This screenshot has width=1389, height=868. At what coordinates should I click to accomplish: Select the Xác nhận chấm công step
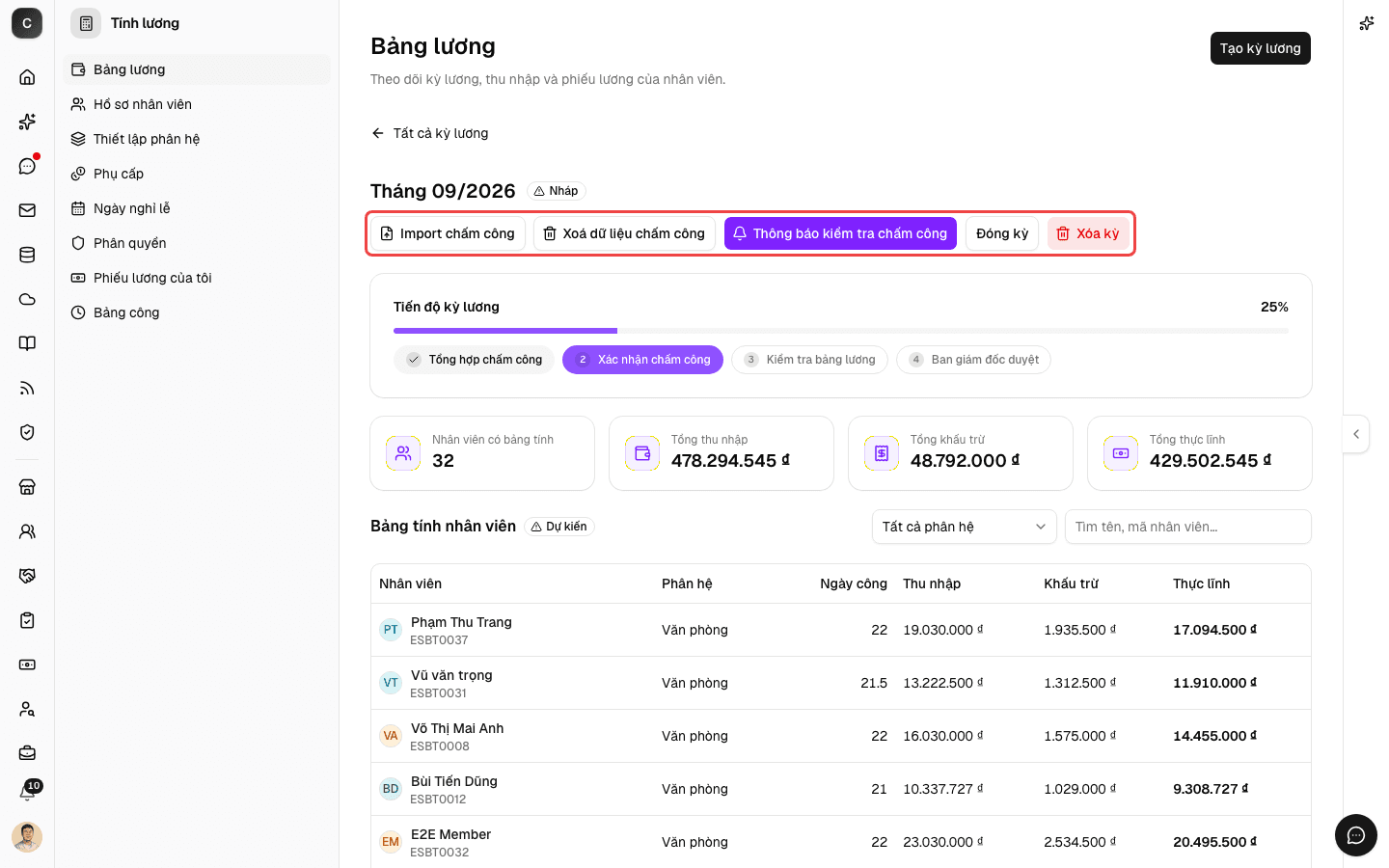[642, 360]
